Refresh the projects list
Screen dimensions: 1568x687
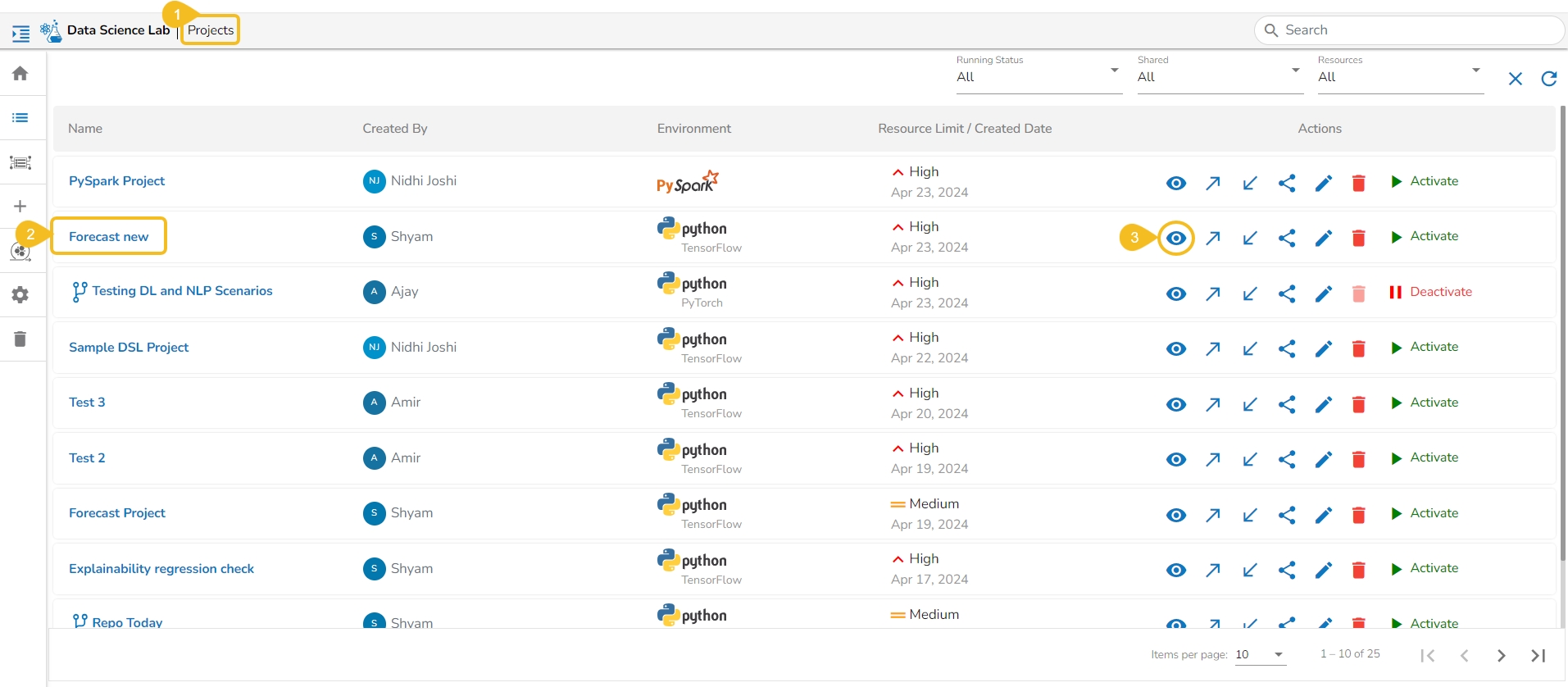pos(1548,79)
